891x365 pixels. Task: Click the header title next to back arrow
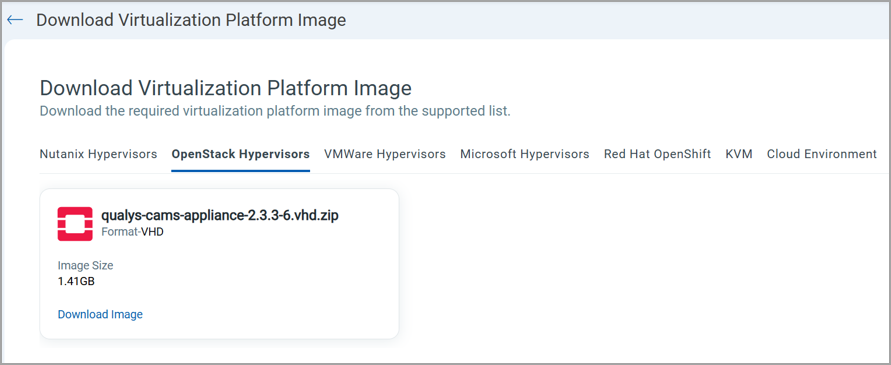pos(191,20)
